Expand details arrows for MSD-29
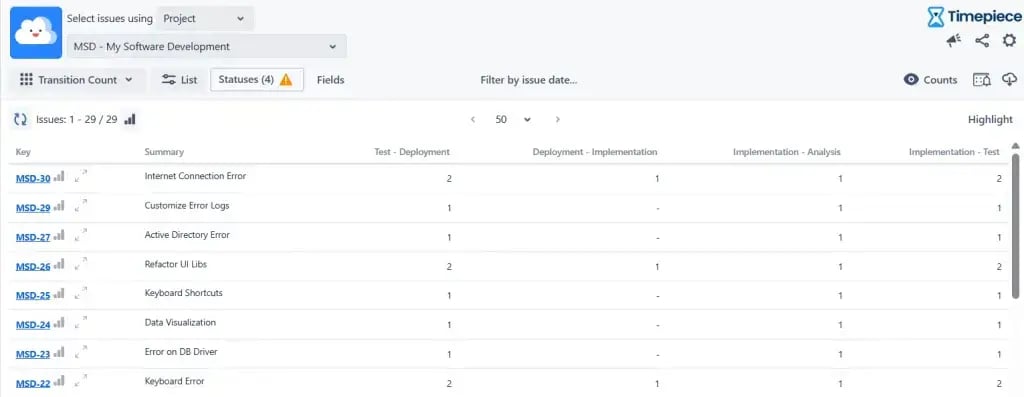The image size is (1024, 397). (81, 206)
